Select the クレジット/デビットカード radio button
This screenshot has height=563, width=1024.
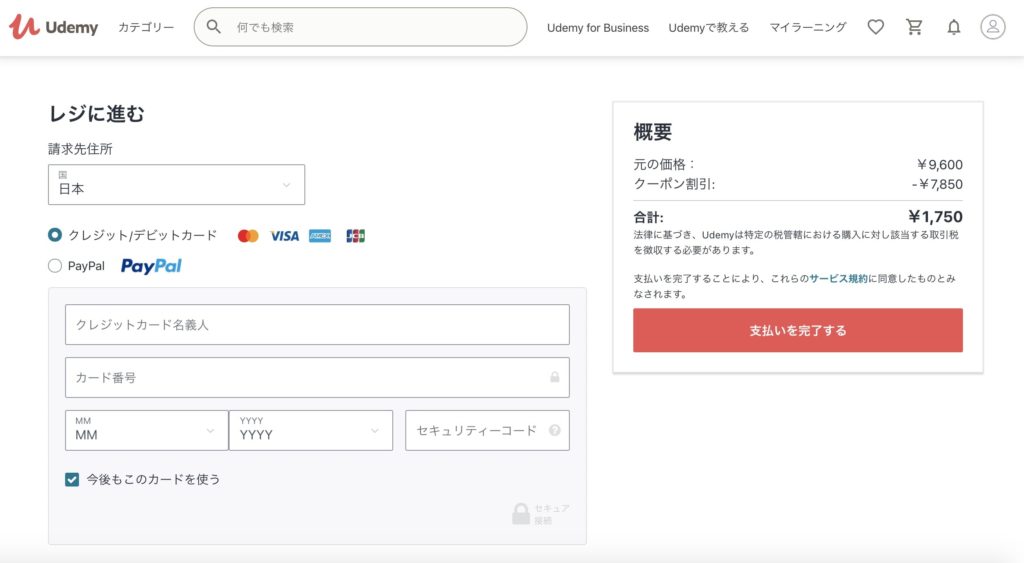point(55,235)
